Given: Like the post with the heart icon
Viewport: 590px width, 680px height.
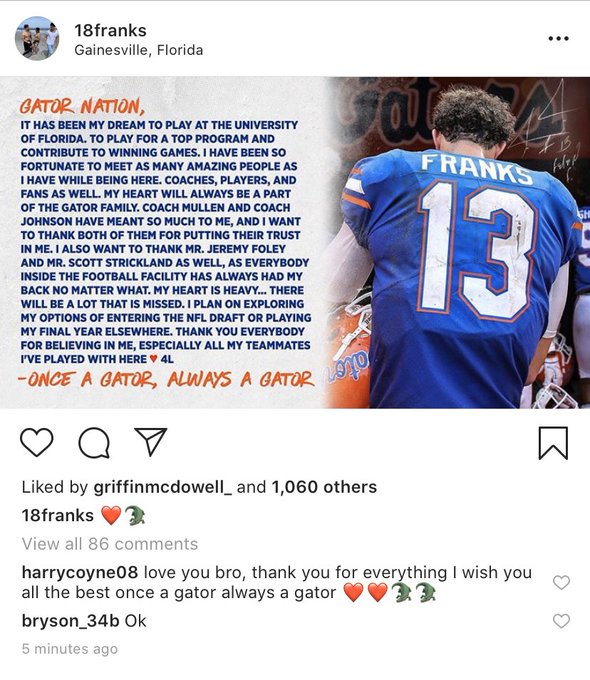Looking at the screenshot, I should [37, 442].
